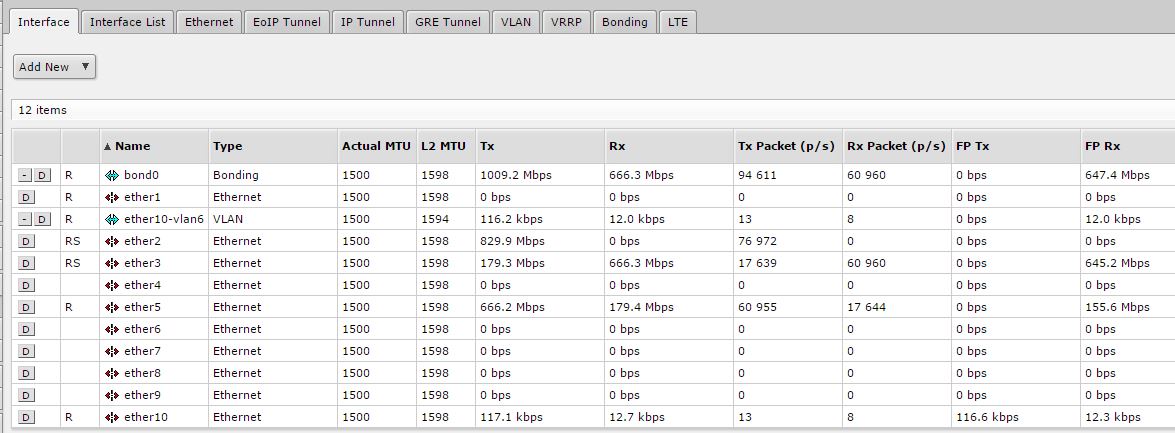Image resolution: width=1175 pixels, height=433 pixels.
Task: Click the Tx Packet (p/s) column header
Action: click(x=785, y=146)
